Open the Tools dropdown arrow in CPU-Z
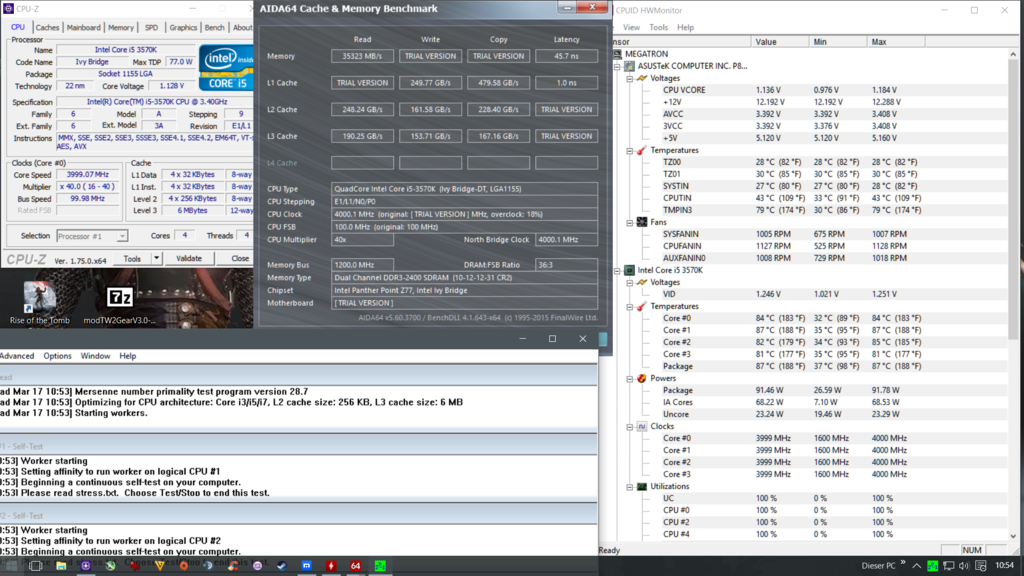 [156, 259]
